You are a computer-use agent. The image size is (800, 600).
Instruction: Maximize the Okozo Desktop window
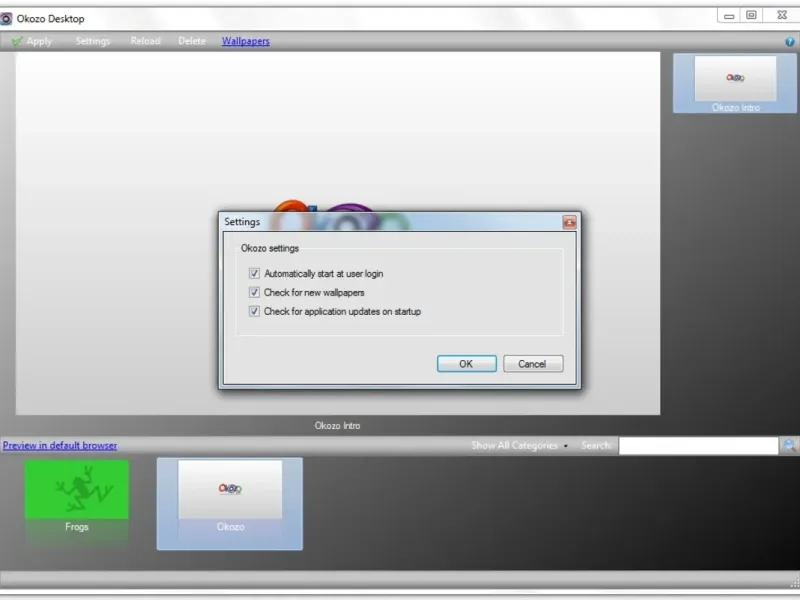pyautogui.click(x=751, y=15)
